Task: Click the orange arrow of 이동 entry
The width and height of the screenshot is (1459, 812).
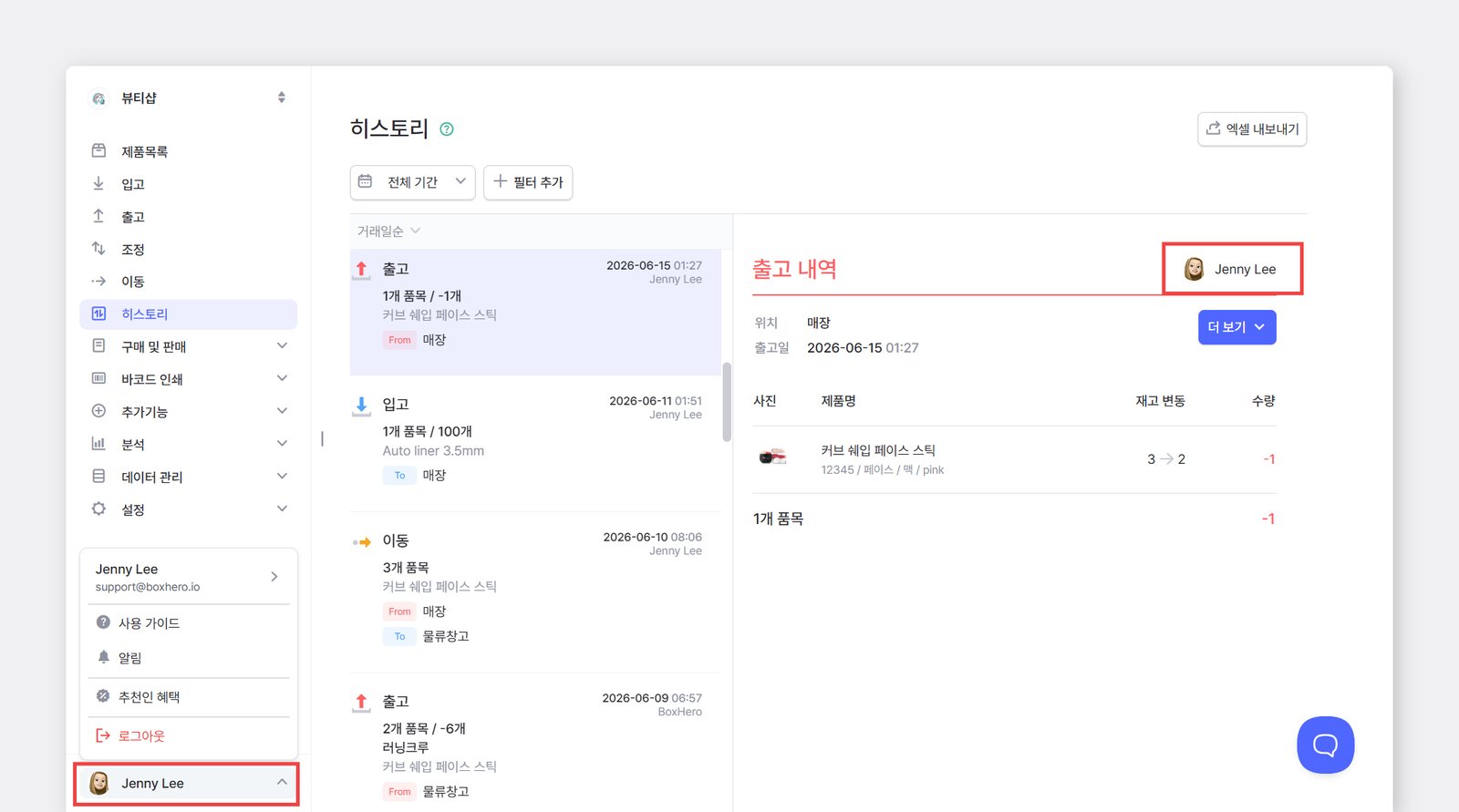Action: click(362, 542)
